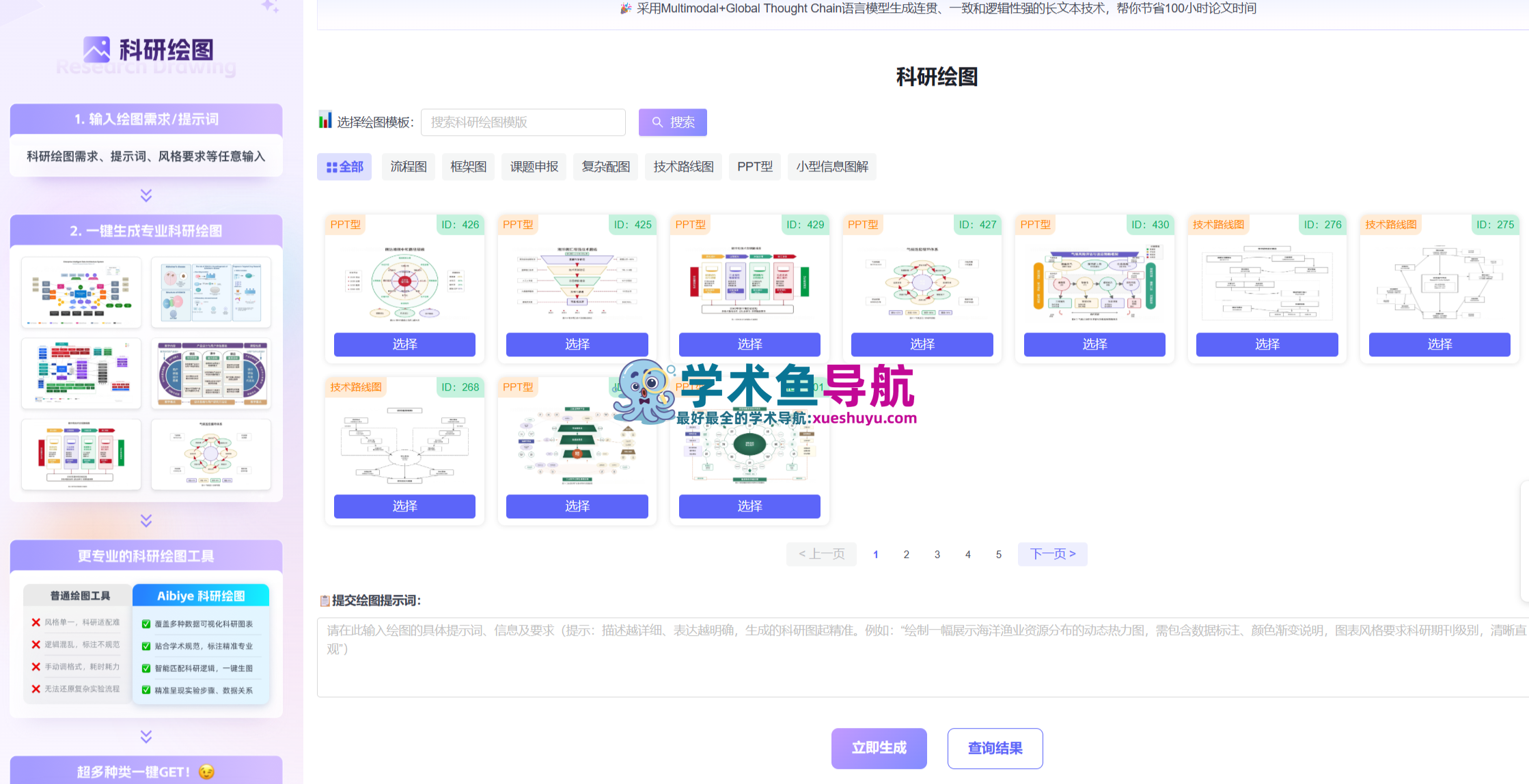
Task: Expand the chevron above 超多种类一键GET
Action: click(x=146, y=737)
